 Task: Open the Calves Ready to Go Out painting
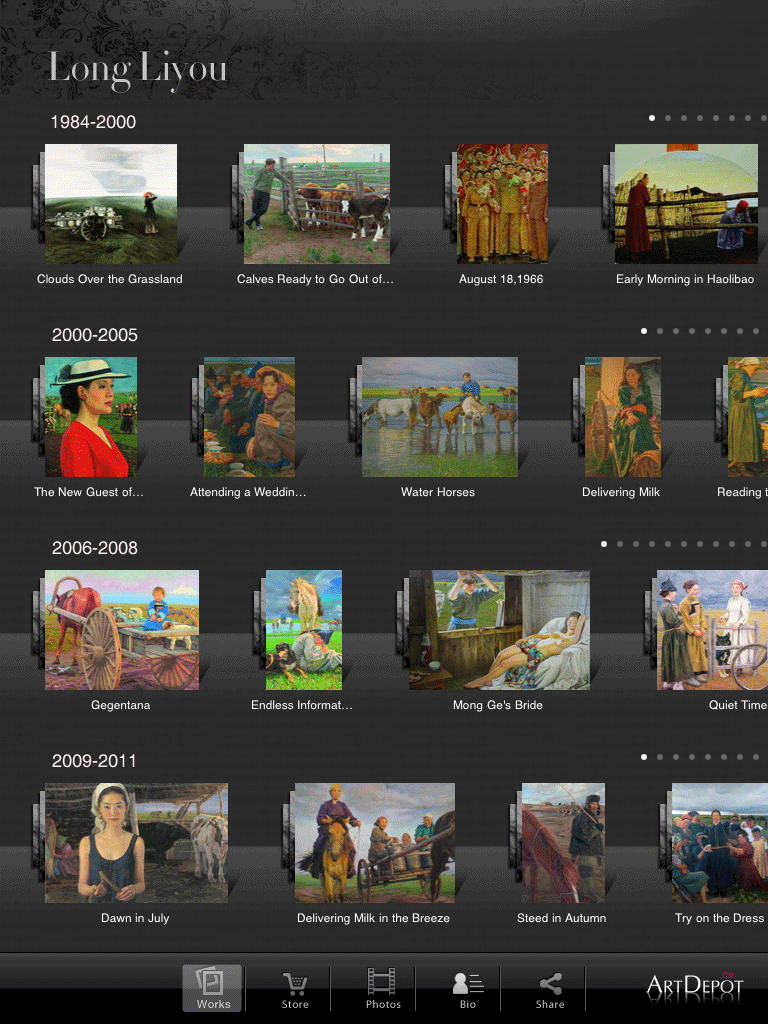click(317, 204)
